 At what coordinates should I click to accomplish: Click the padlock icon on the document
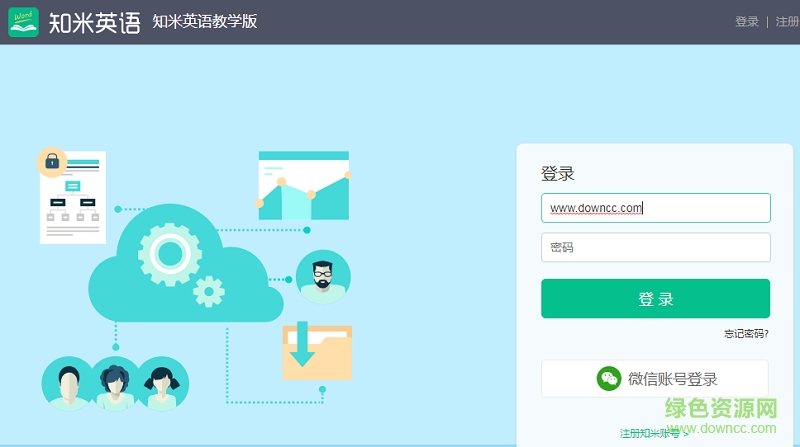pos(52,162)
